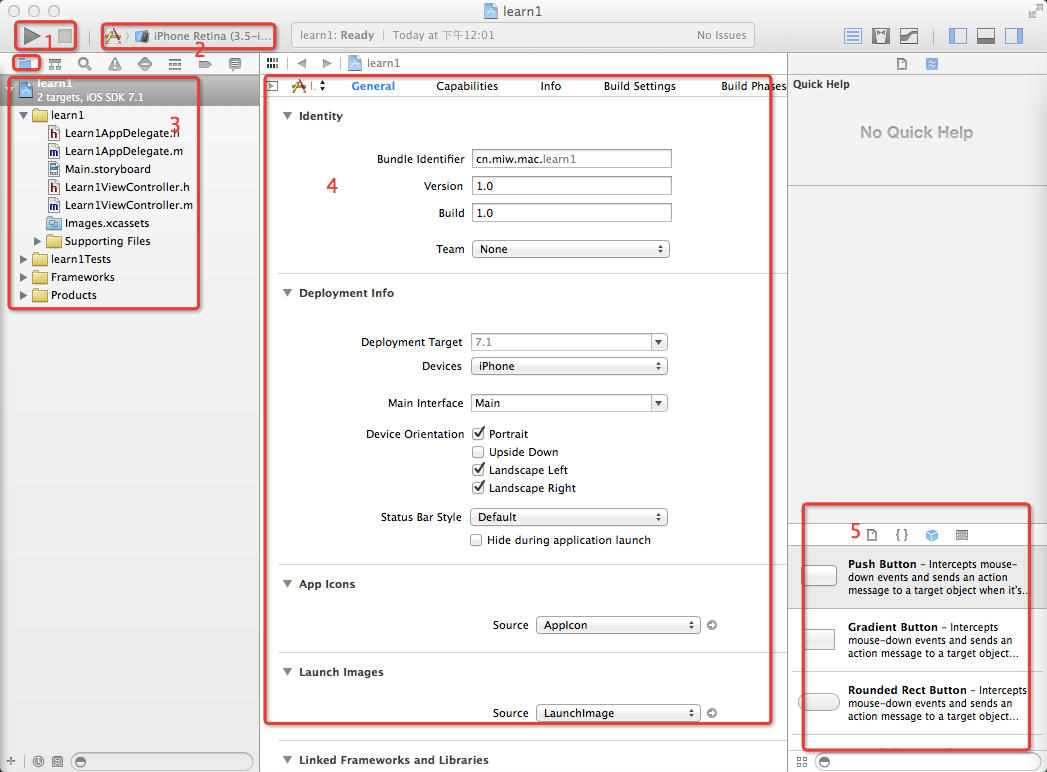Image resolution: width=1047 pixels, height=772 pixels.
Task: Reveal the LaunchImage source arrow
Action: pyautogui.click(x=712, y=713)
